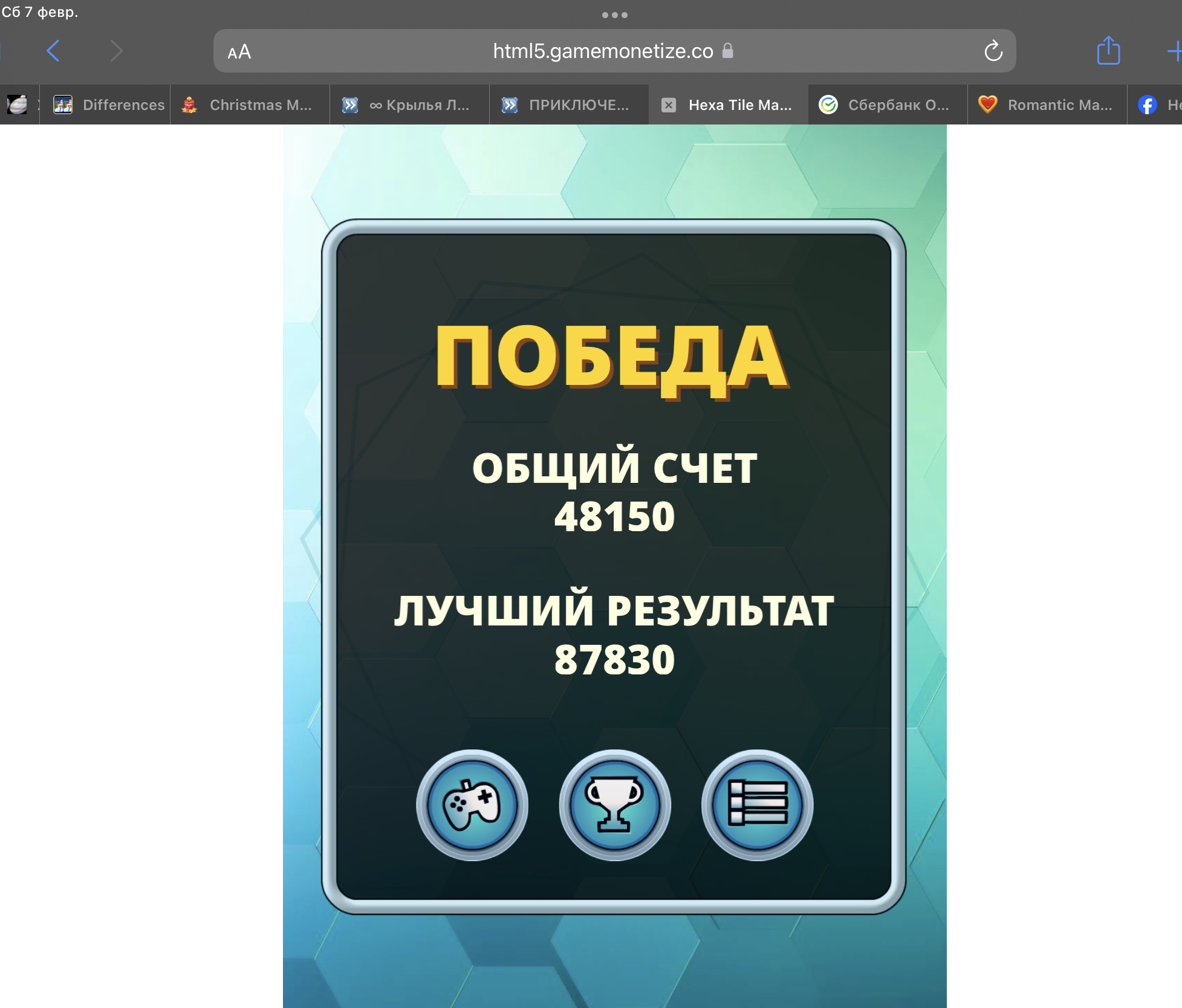The image size is (1182, 1008).
Task: Open the trophy leaderboard button
Action: 615,805
